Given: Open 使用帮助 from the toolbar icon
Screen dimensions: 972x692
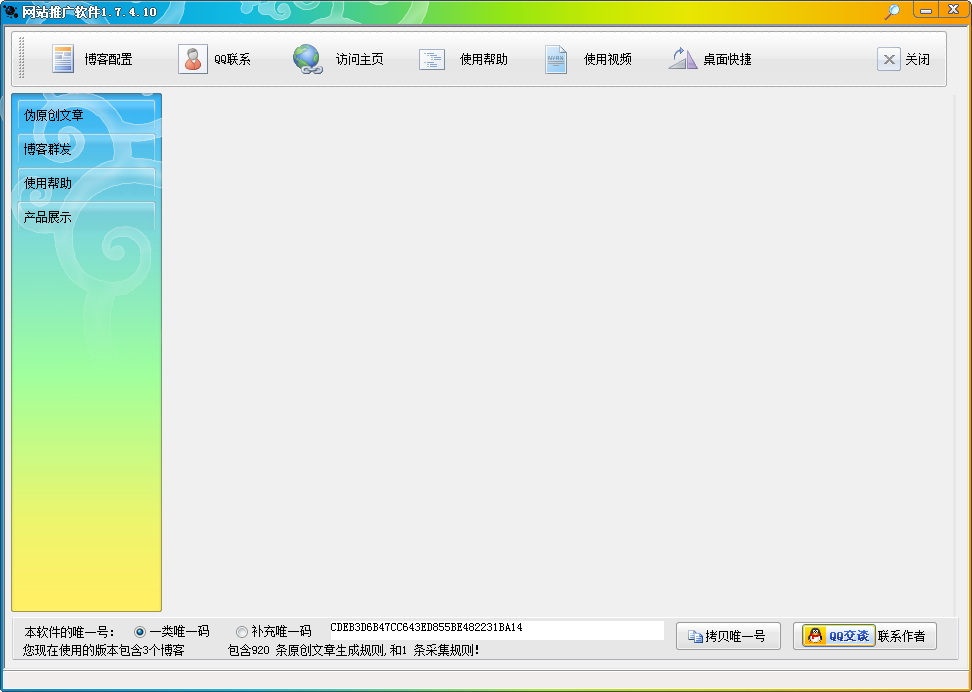Looking at the screenshot, I should tap(432, 59).
